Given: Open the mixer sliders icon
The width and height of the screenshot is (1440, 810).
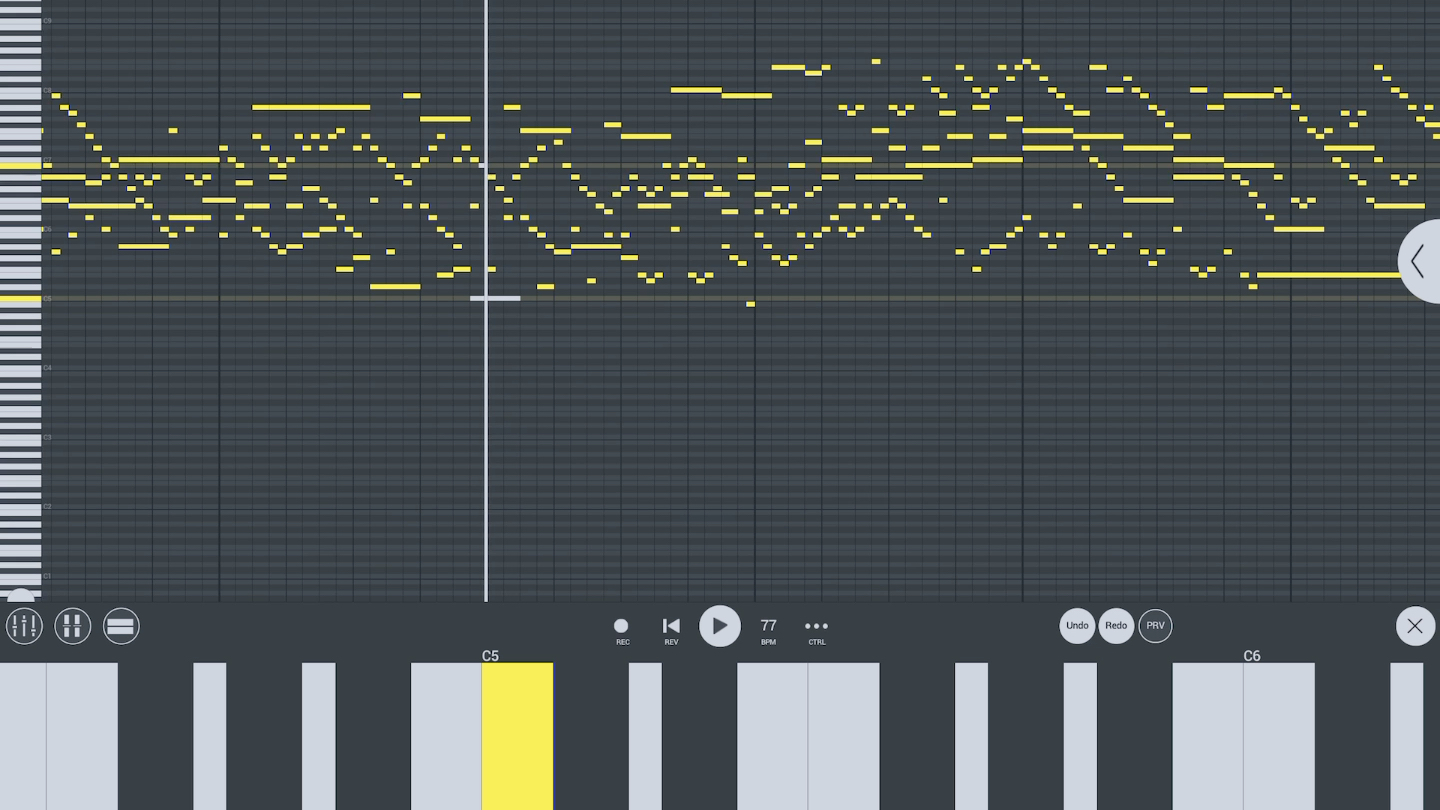Looking at the screenshot, I should [x=24, y=626].
